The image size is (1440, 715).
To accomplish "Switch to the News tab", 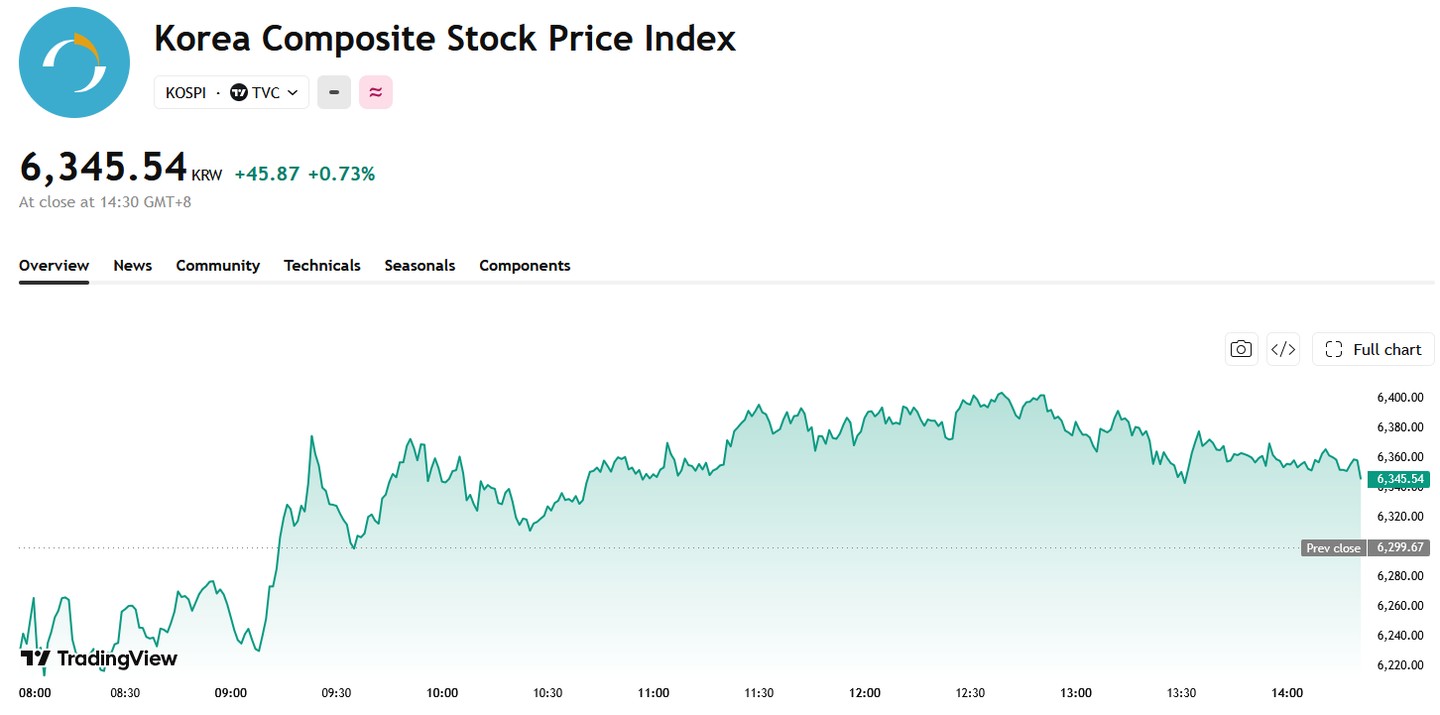I will (133, 265).
